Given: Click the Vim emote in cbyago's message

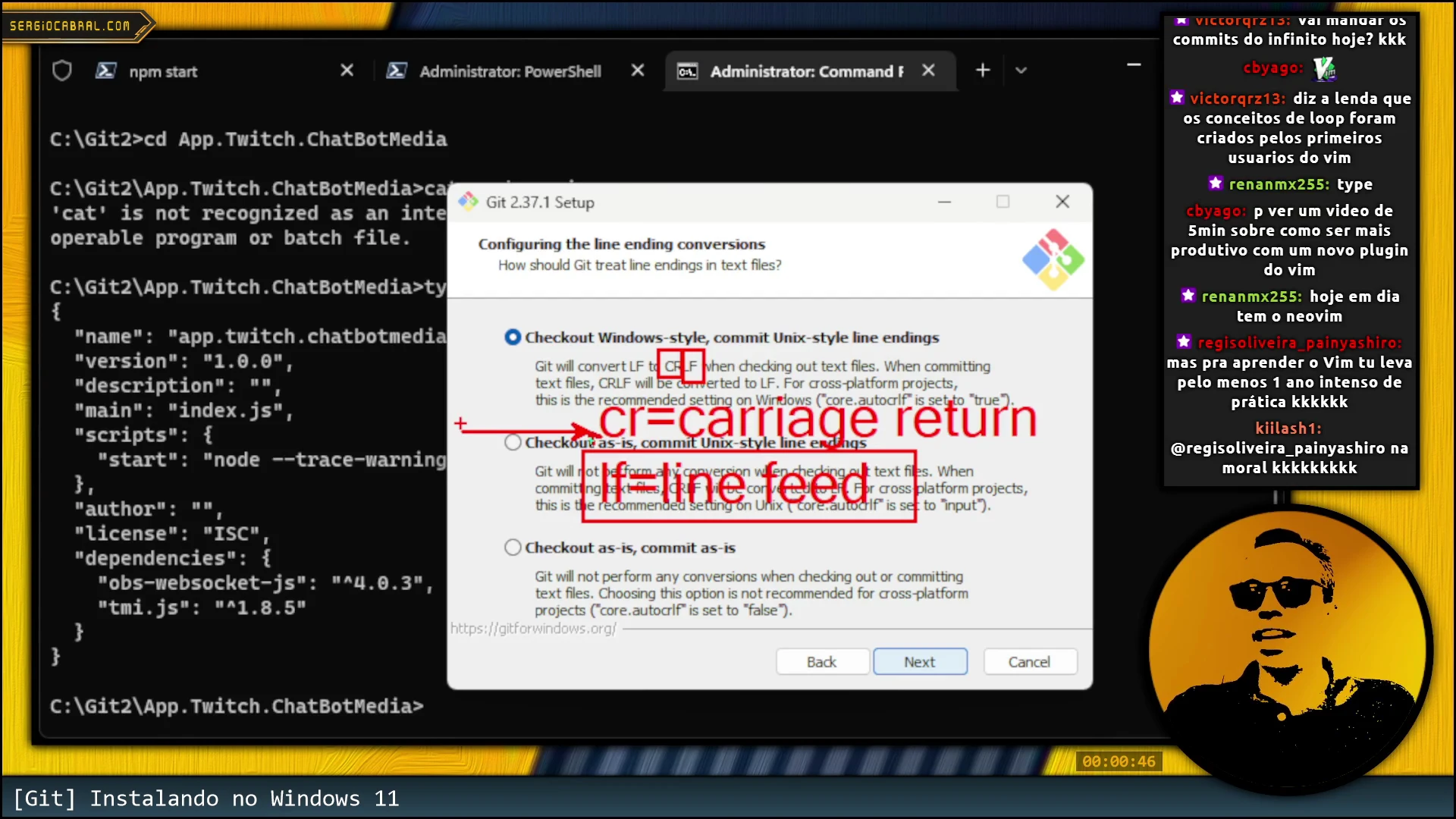Looking at the screenshot, I should [1324, 69].
